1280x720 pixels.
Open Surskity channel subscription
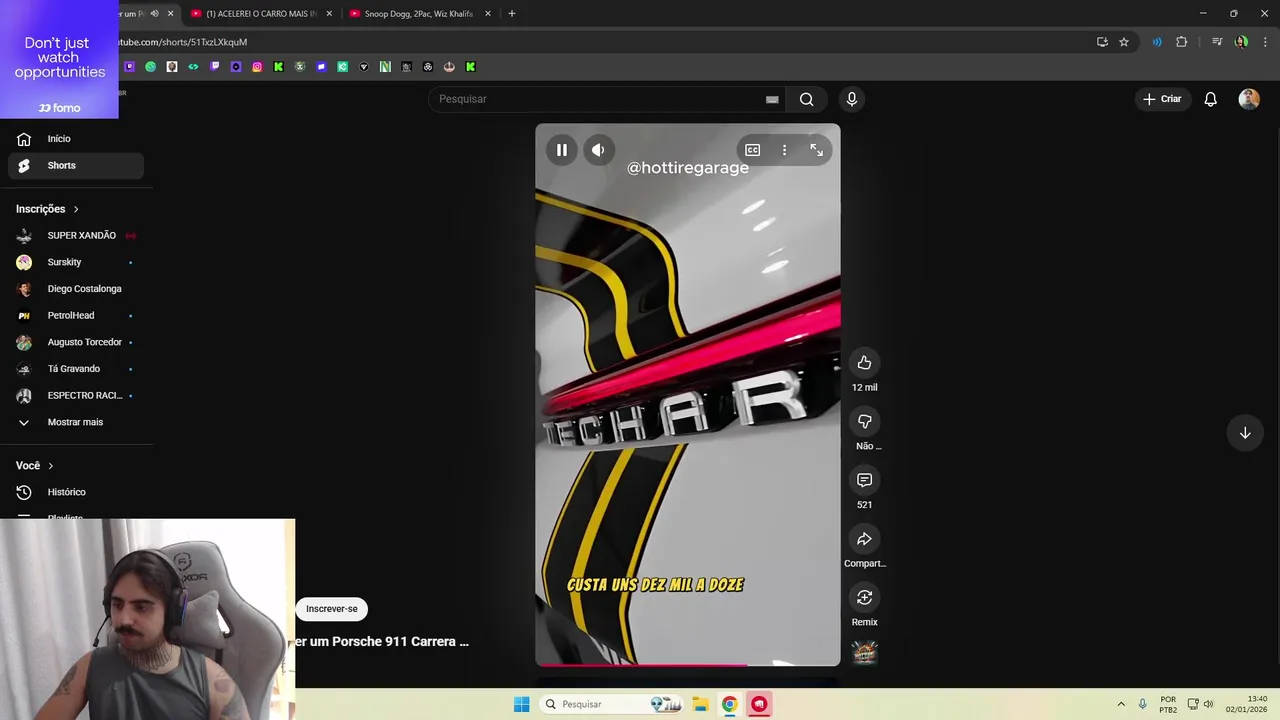(x=76, y=262)
